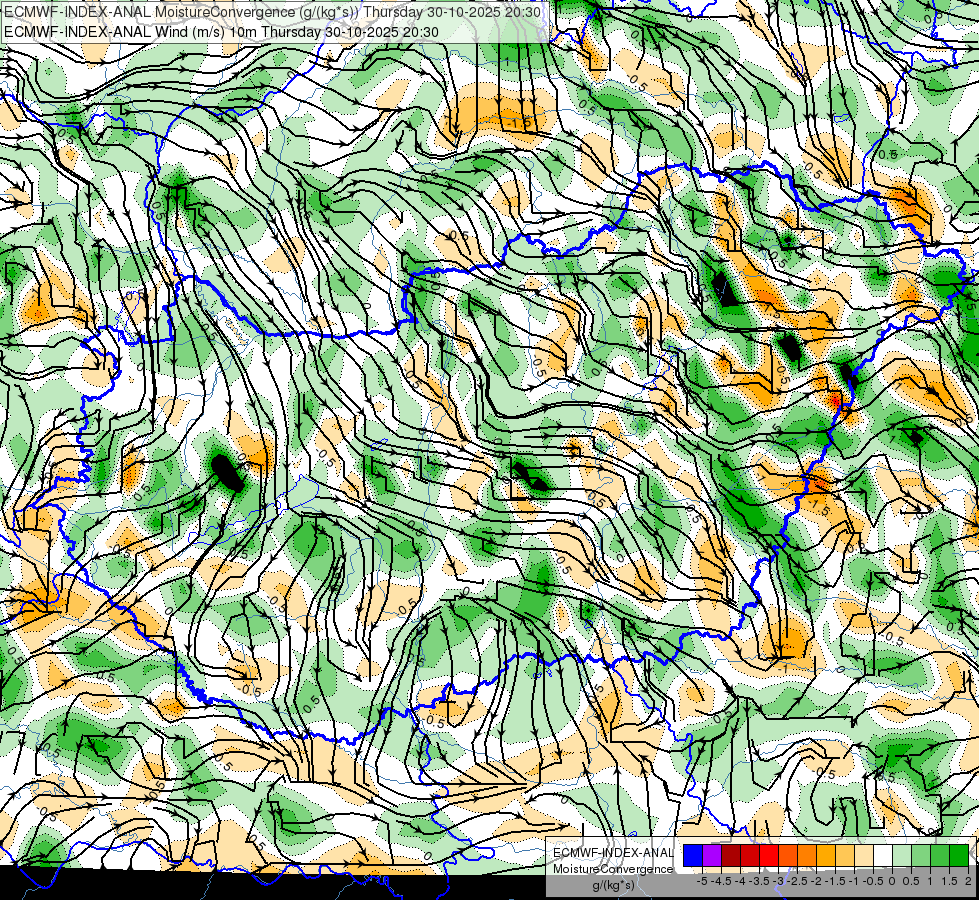This screenshot has width=979, height=900.
Task: Click the -1.5 tick label on the legend scale
Action: click(835, 881)
